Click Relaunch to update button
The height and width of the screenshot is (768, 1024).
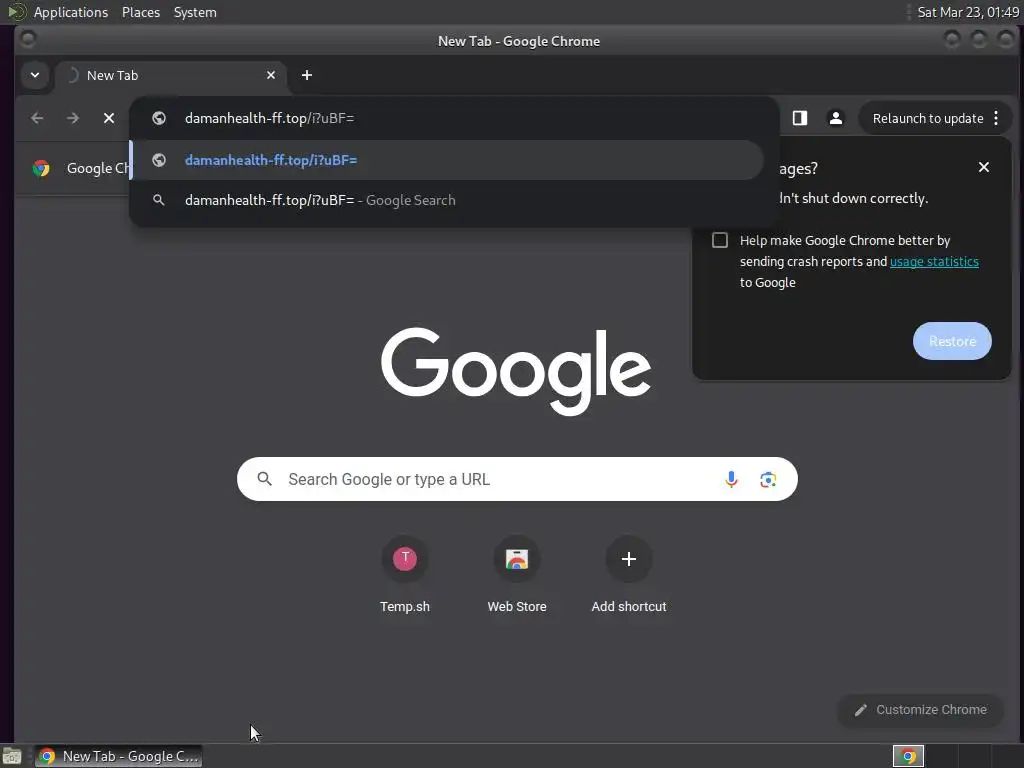coord(927,118)
